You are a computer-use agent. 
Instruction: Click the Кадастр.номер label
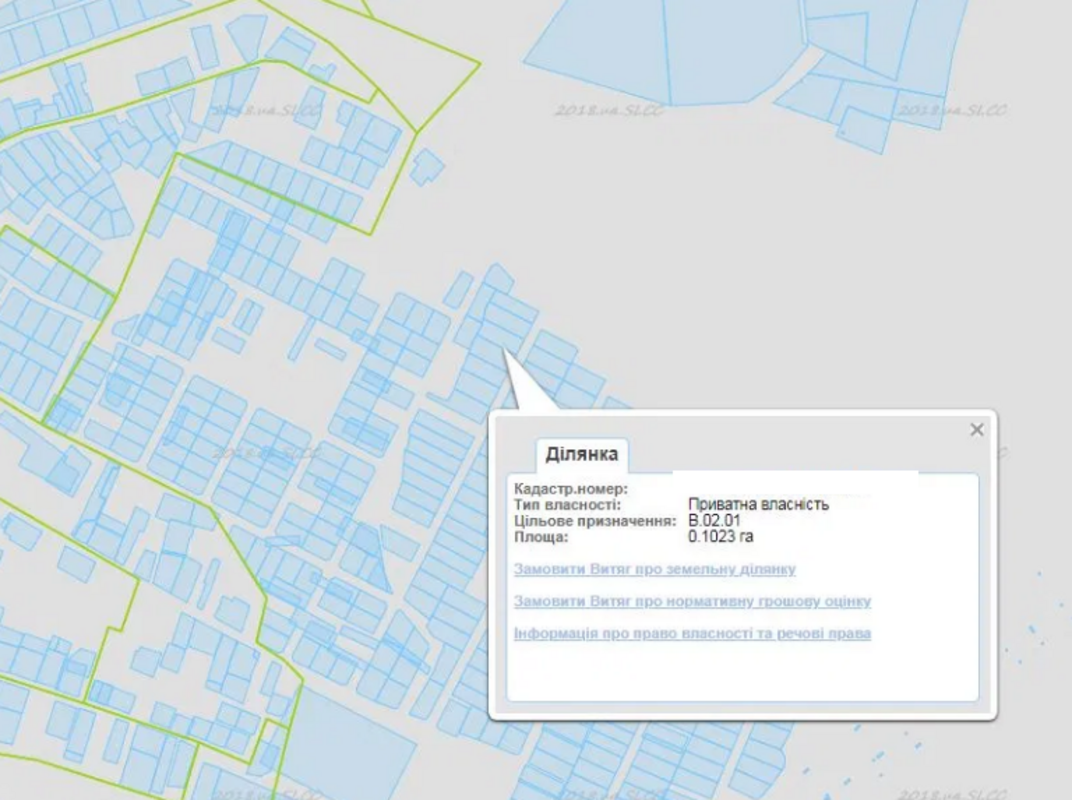tap(570, 488)
